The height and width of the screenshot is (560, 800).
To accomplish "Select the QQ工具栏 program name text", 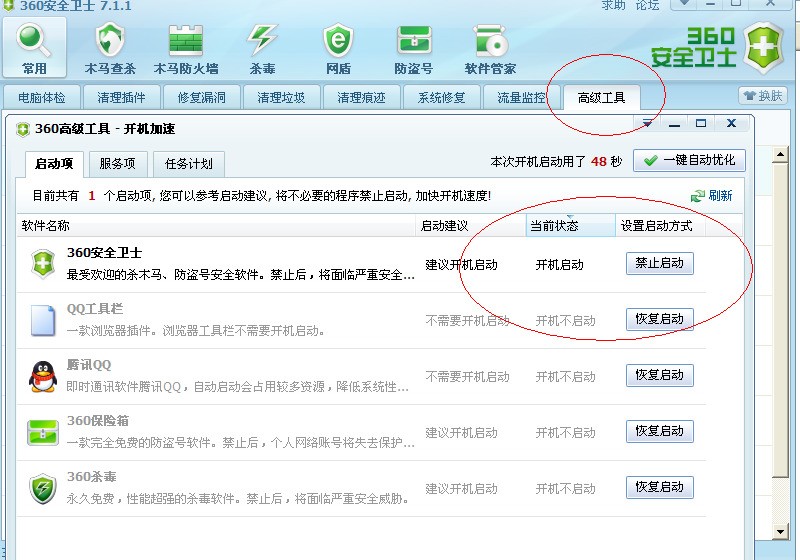I will click(95, 309).
